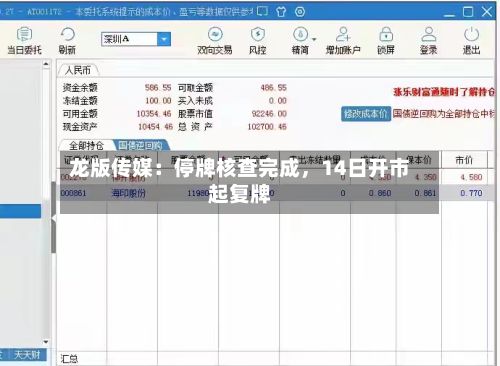This screenshot has width=500, height=366.
Task: Click 资金余额 value 586.55
Action: [158, 88]
